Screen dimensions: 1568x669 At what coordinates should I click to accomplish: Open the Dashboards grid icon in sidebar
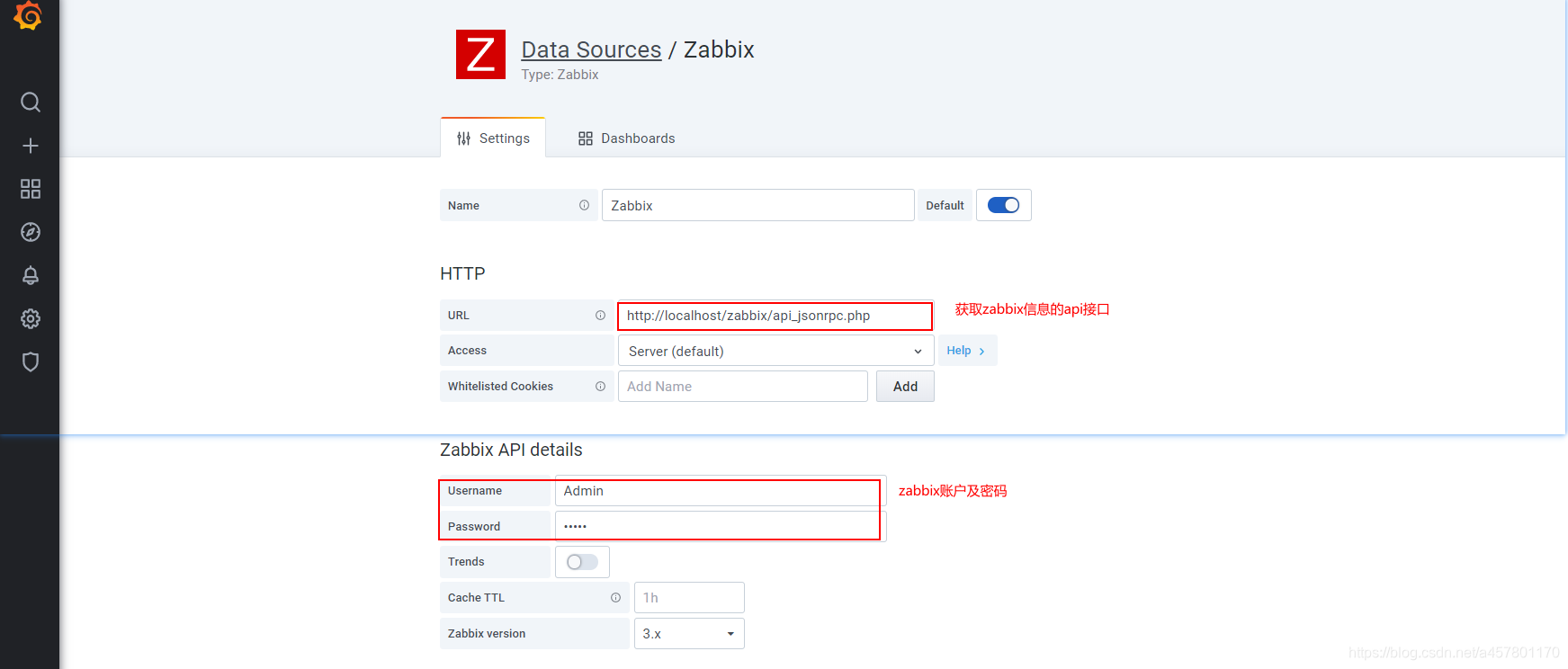click(x=31, y=189)
